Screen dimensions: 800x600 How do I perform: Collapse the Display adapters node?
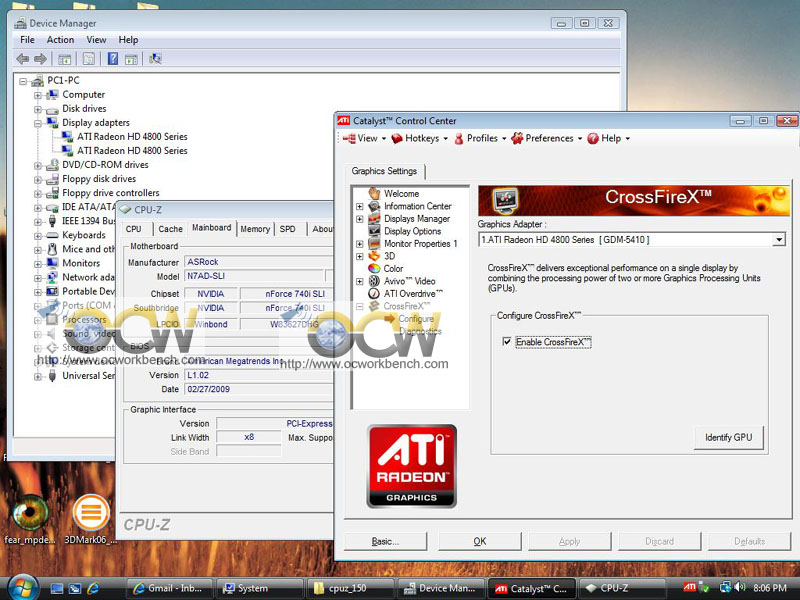[38, 123]
